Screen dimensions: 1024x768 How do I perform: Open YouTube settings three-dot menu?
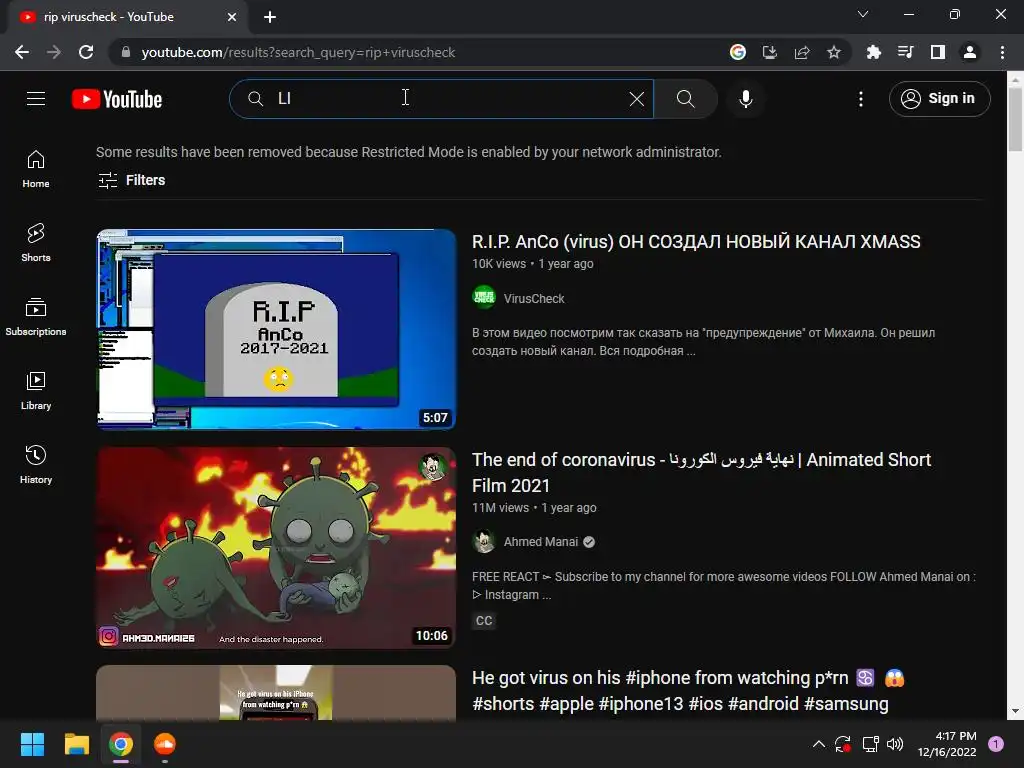click(x=861, y=99)
